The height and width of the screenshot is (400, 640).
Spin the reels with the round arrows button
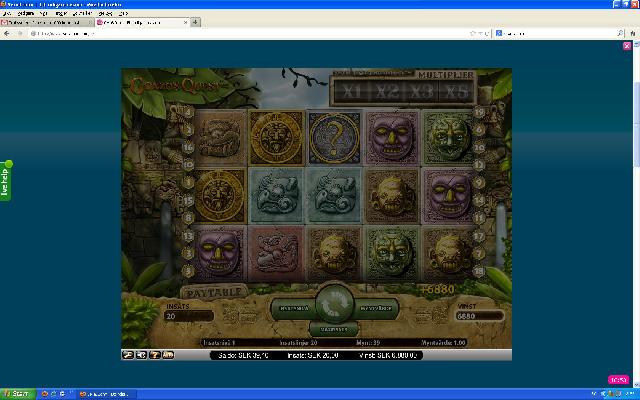(x=334, y=304)
